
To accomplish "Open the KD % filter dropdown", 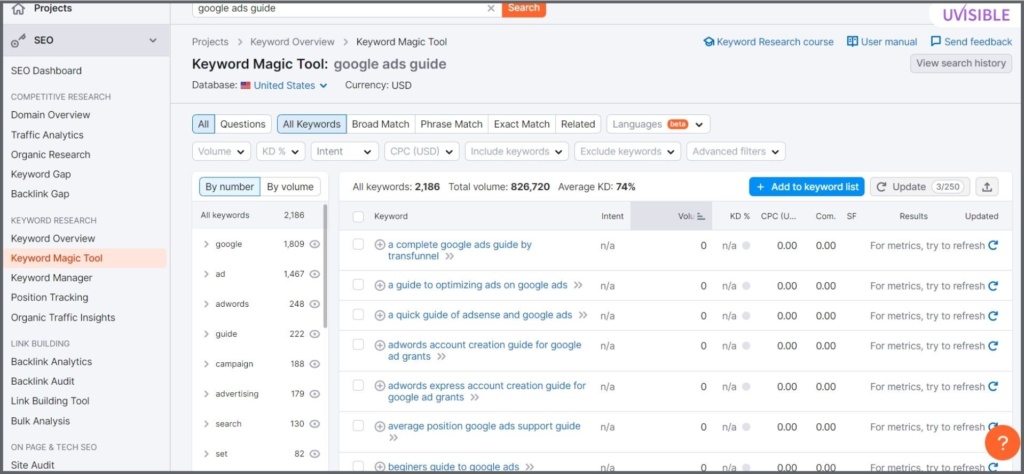I will coord(281,151).
